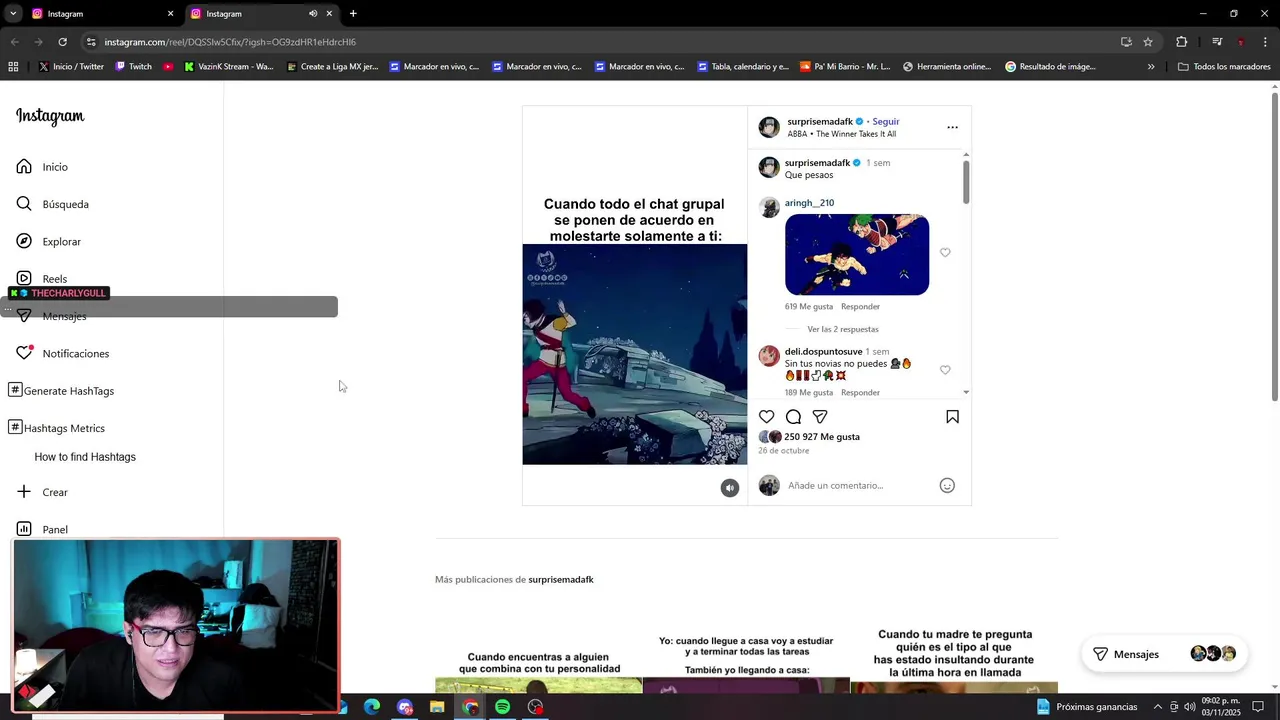
Task: Open floating Mensajes panel at bottom right
Action: (x=1164, y=654)
